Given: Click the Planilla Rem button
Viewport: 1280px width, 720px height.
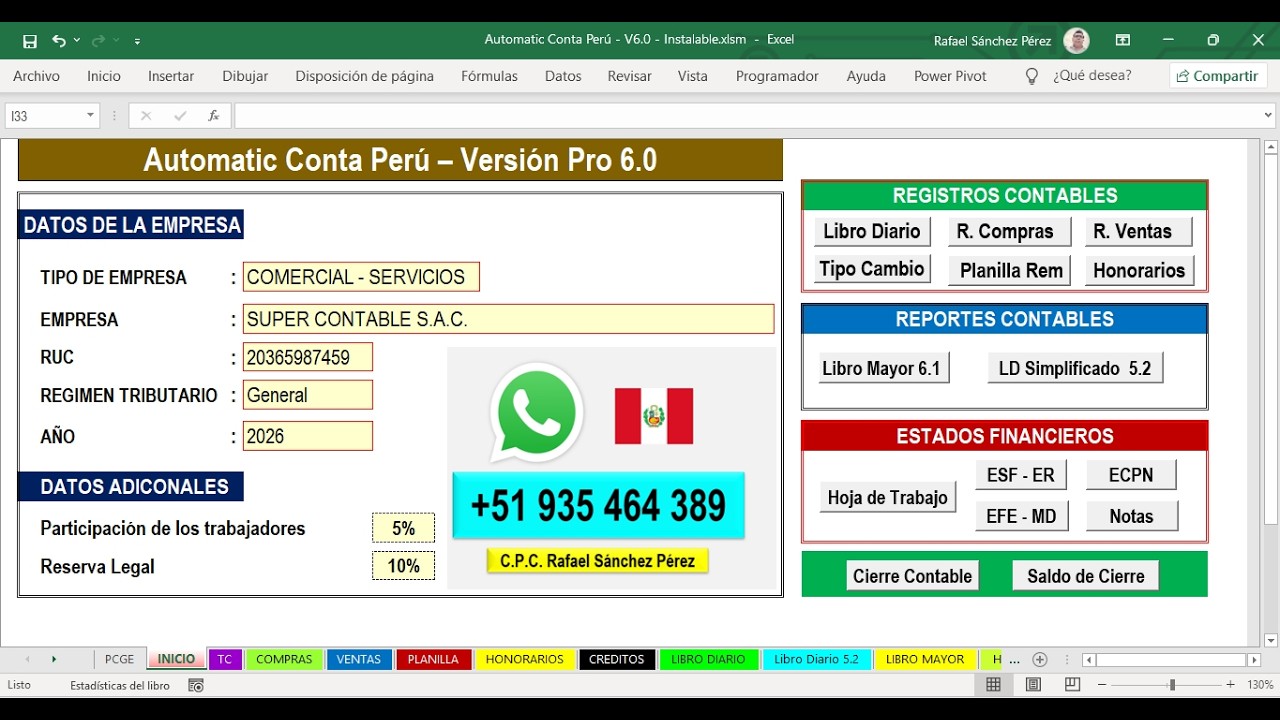Looking at the screenshot, I should point(1009,271).
